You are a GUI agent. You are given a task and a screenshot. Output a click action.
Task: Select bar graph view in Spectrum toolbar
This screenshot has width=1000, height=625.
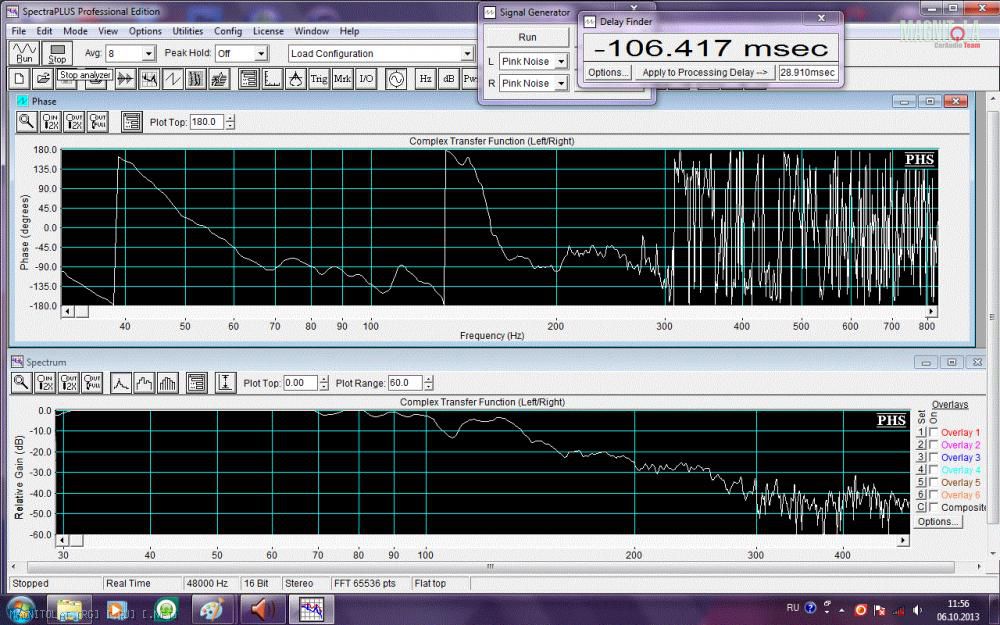pyautogui.click(x=168, y=383)
